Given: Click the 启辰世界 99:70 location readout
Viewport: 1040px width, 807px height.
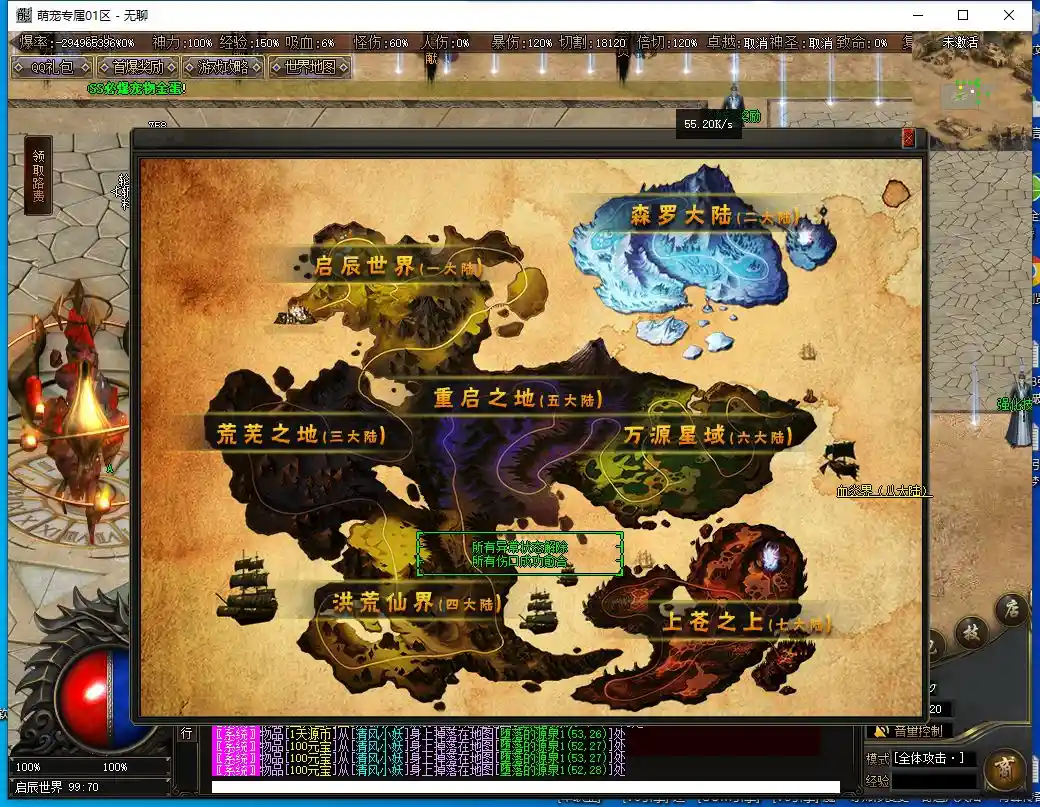Looking at the screenshot, I should click(56, 787).
